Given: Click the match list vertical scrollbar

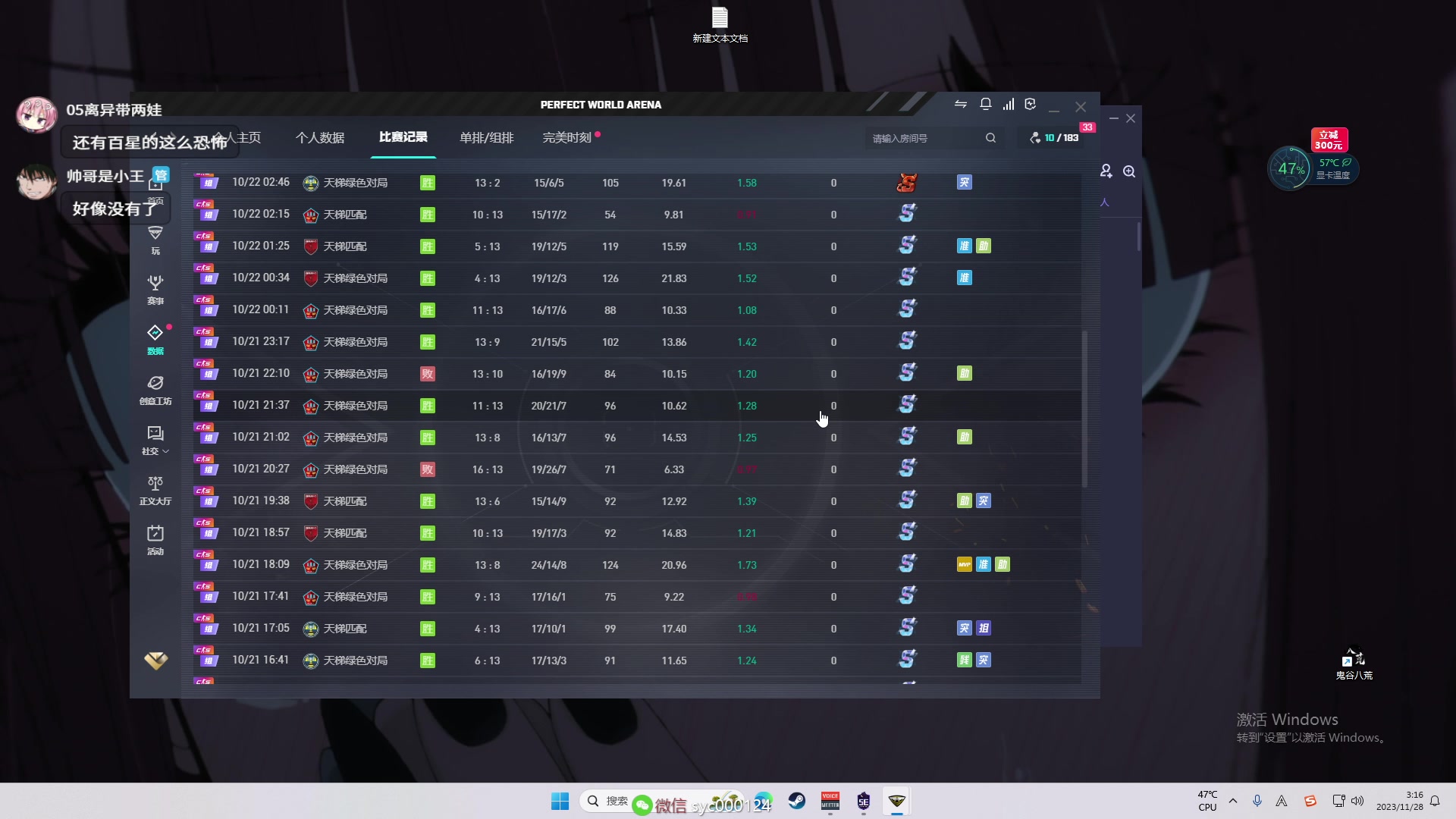Looking at the screenshot, I should pyautogui.click(x=1084, y=408).
